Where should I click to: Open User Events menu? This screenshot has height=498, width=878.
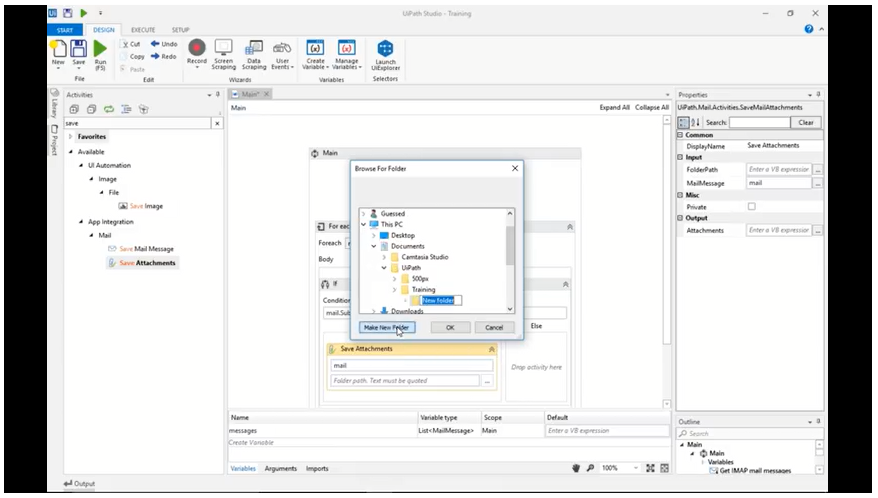click(282, 55)
